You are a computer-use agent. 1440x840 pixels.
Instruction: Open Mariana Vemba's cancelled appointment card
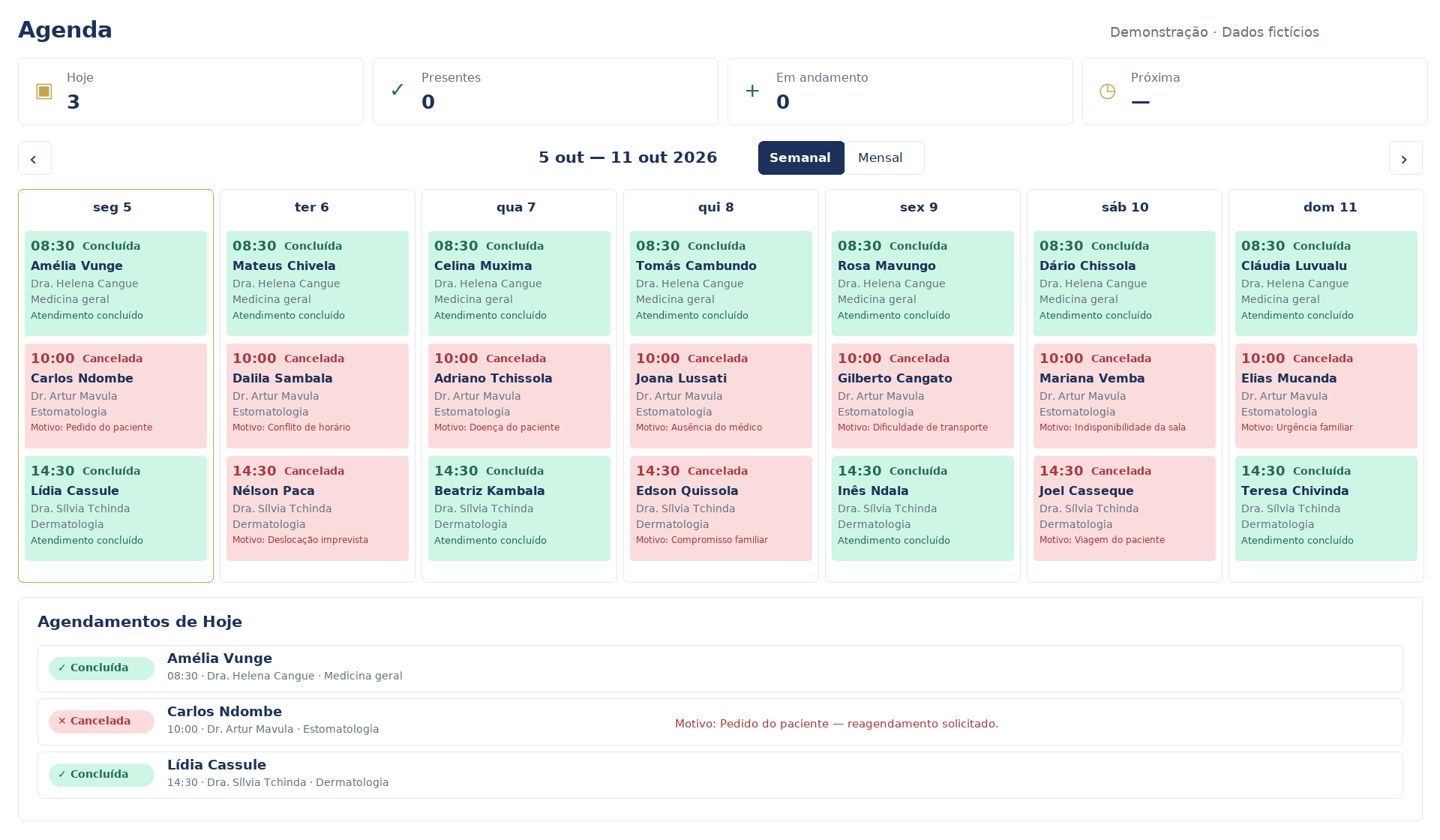pos(1124,396)
